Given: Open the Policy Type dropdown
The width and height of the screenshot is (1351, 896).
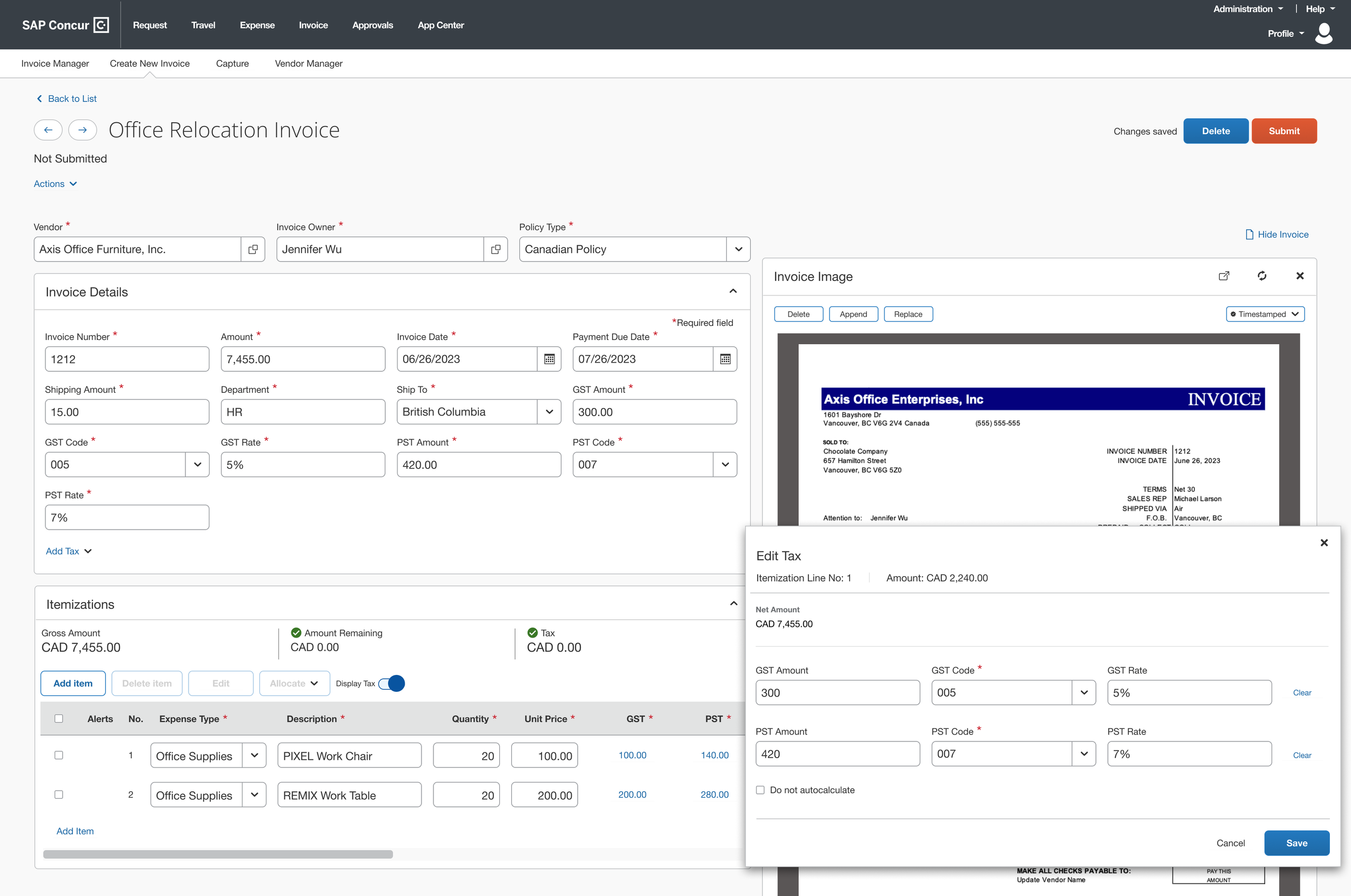Looking at the screenshot, I should tap(738, 249).
